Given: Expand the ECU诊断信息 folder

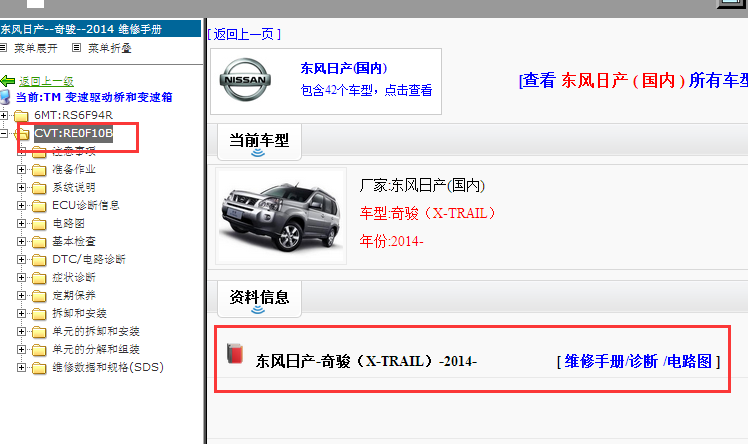Looking at the screenshot, I should (21, 206).
